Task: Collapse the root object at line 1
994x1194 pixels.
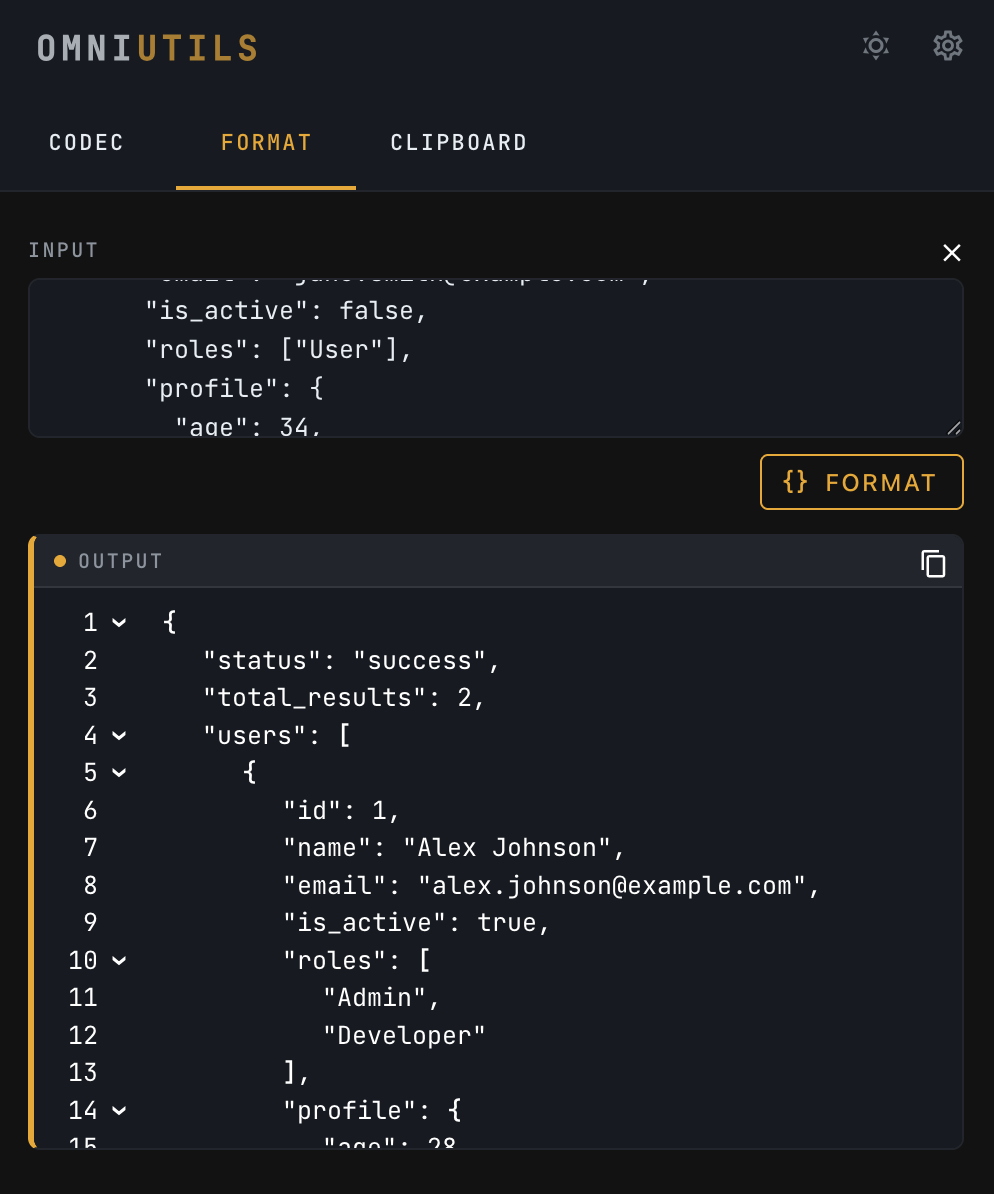Action: 119,622
